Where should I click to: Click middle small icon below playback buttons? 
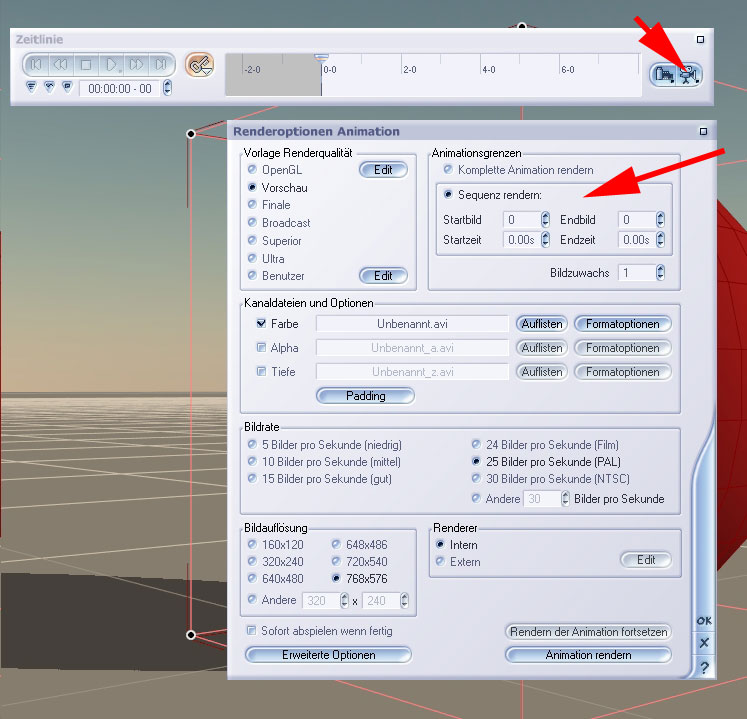click(50, 87)
